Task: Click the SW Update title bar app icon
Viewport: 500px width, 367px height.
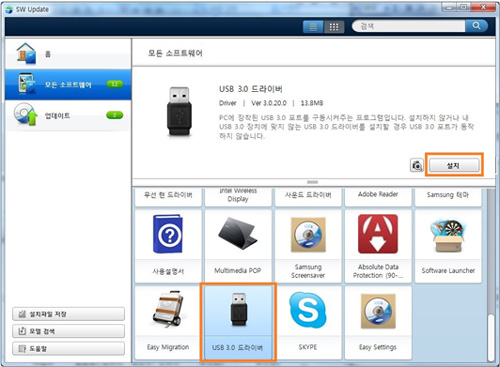Action: pyautogui.click(x=9, y=9)
